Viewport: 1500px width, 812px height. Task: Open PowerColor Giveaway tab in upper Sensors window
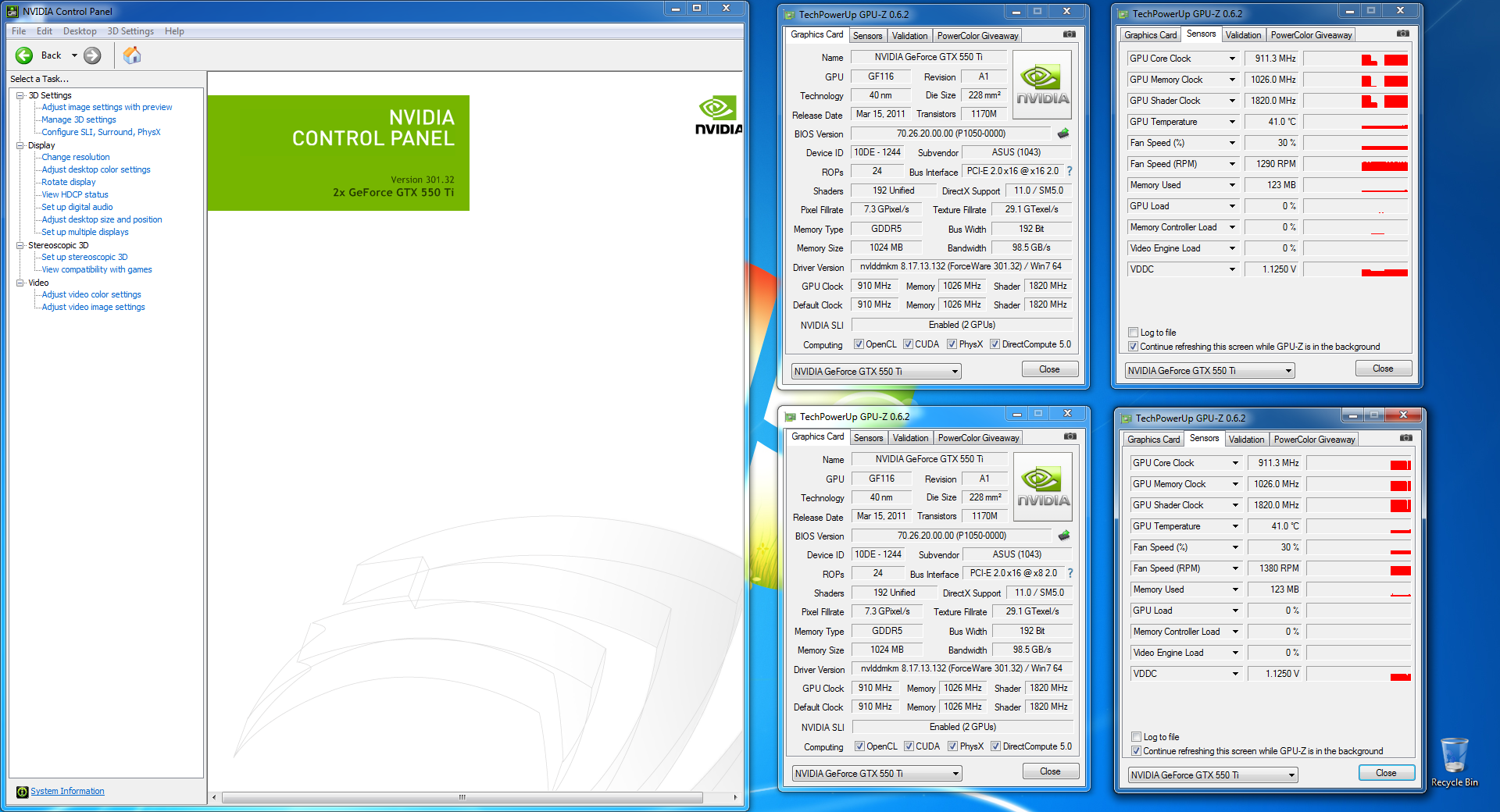(1311, 35)
